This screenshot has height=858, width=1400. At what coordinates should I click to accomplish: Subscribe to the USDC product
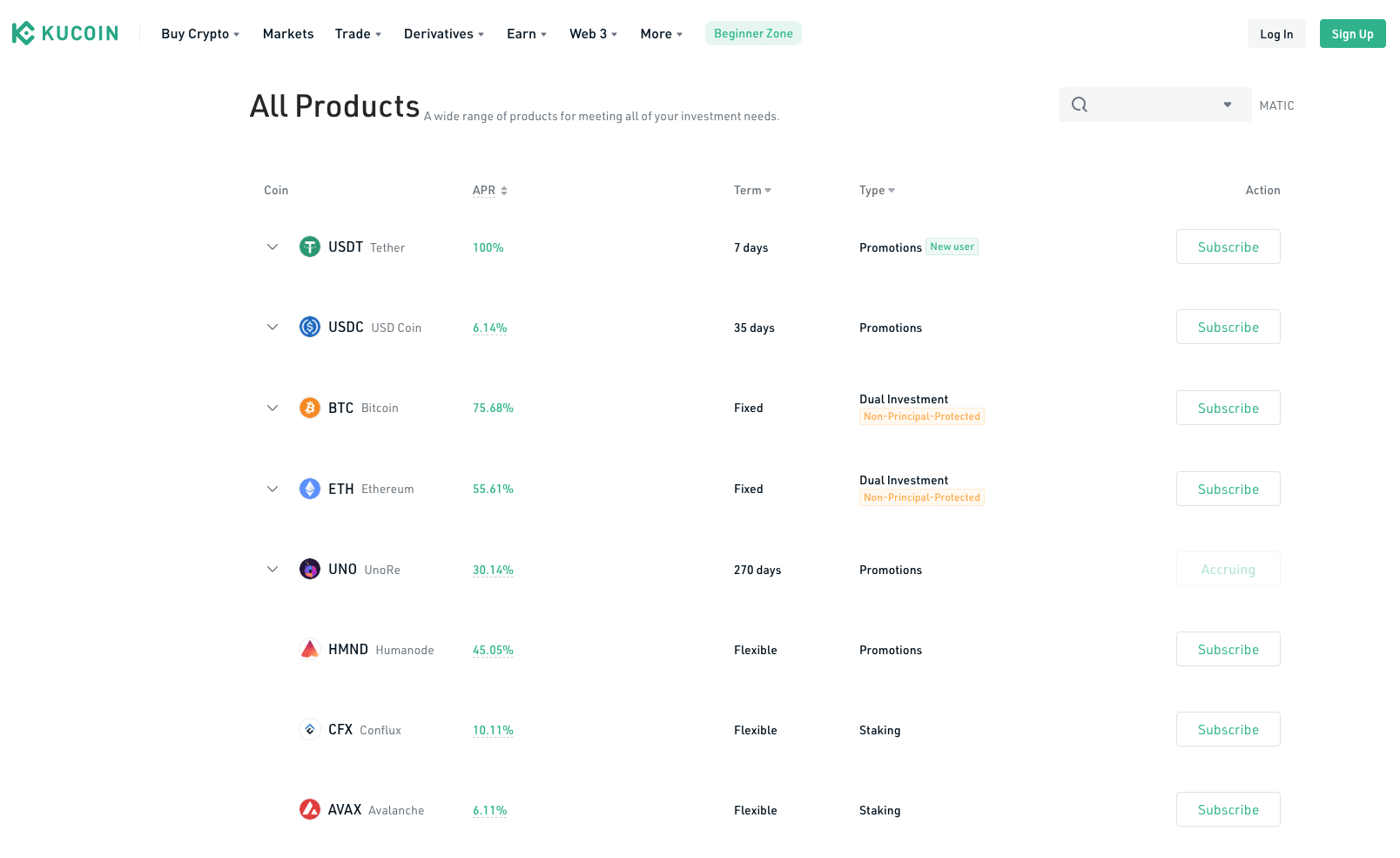pyautogui.click(x=1228, y=327)
